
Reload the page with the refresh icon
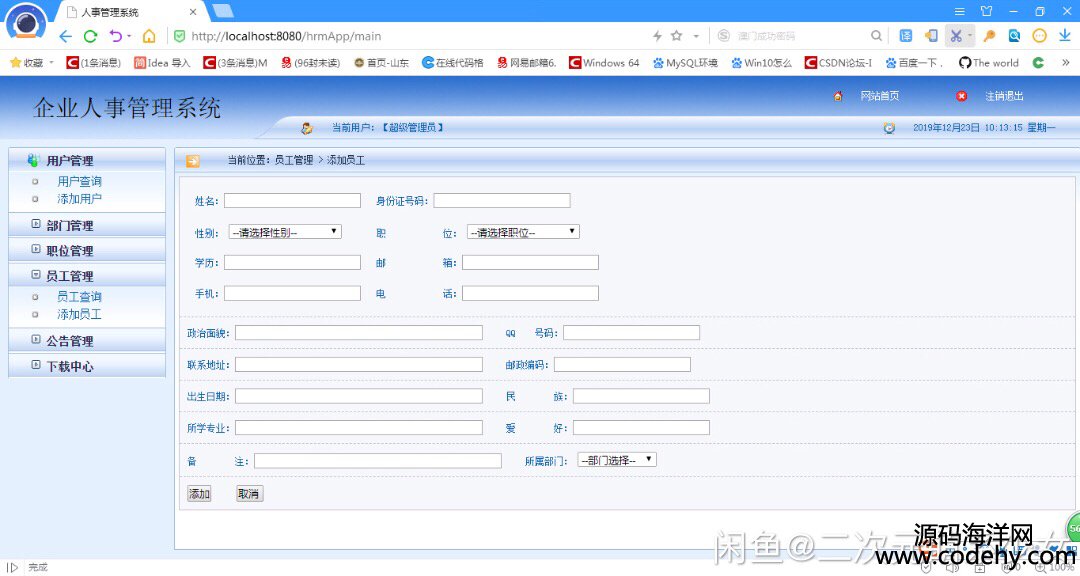[x=90, y=36]
